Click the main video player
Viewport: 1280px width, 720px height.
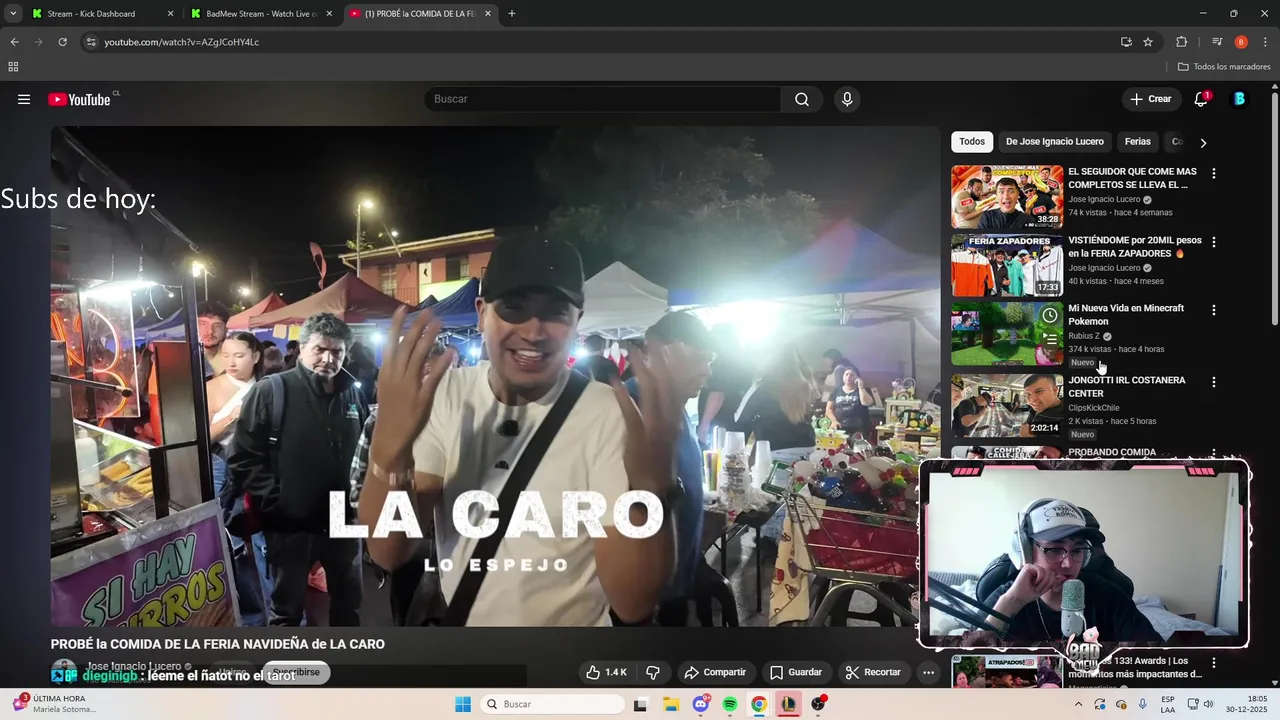tap(495, 376)
